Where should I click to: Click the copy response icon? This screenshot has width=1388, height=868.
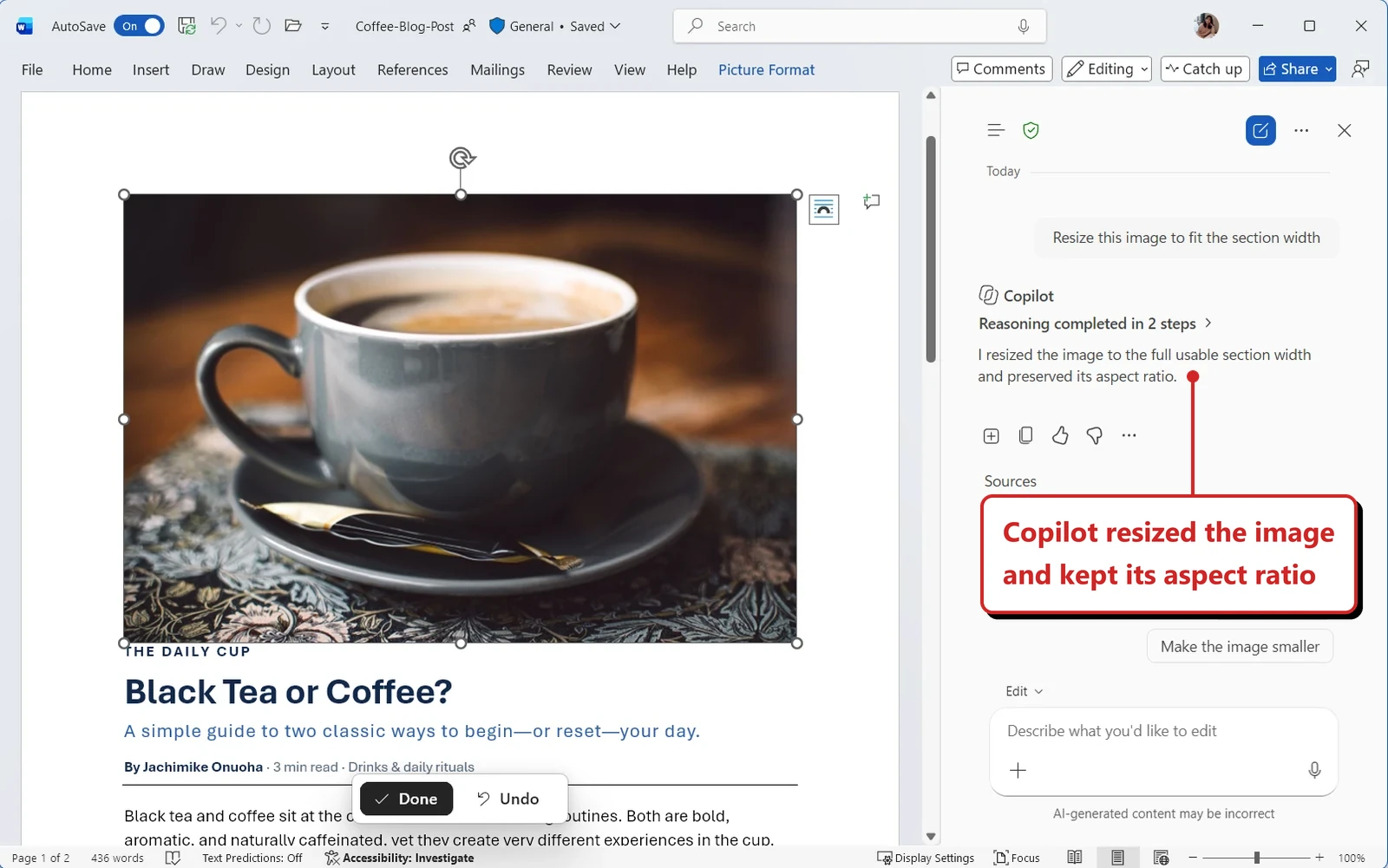pyautogui.click(x=1025, y=435)
